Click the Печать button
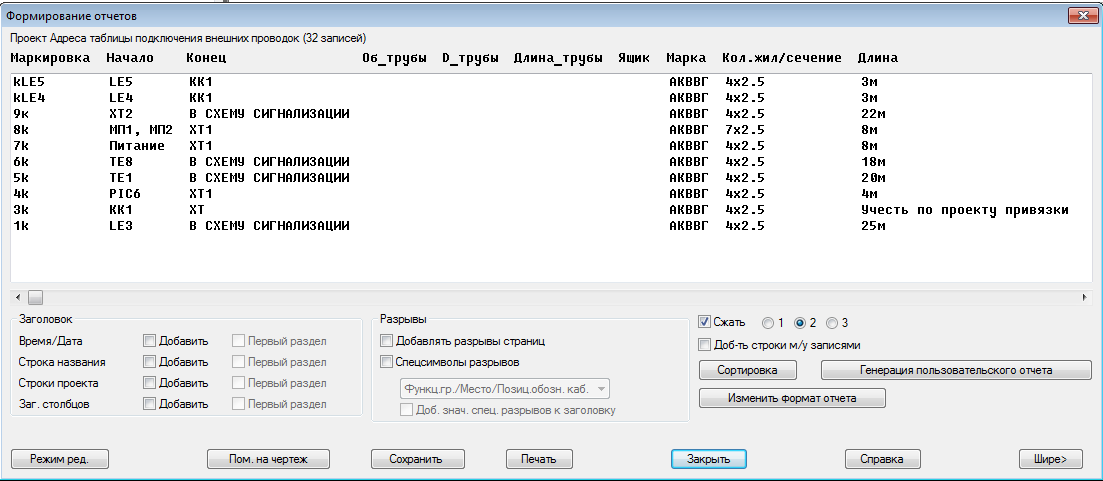The width and height of the screenshot is (1103, 481). (x=539, y=459)
